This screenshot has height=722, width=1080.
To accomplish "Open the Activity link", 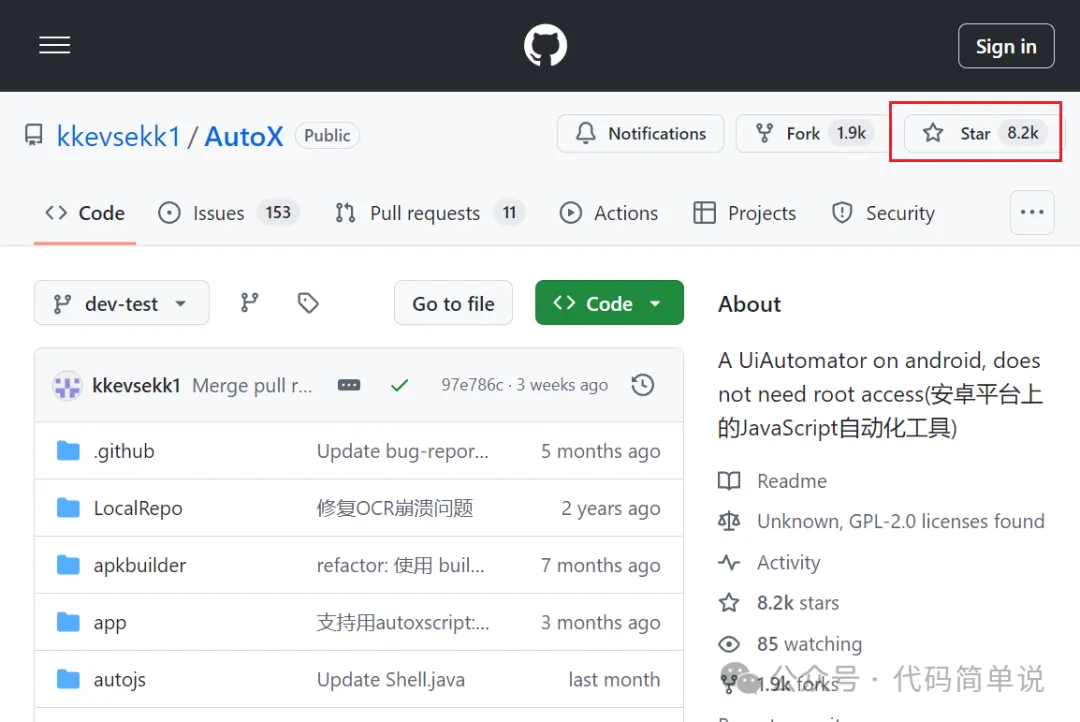I will click(x=789, y=562).
